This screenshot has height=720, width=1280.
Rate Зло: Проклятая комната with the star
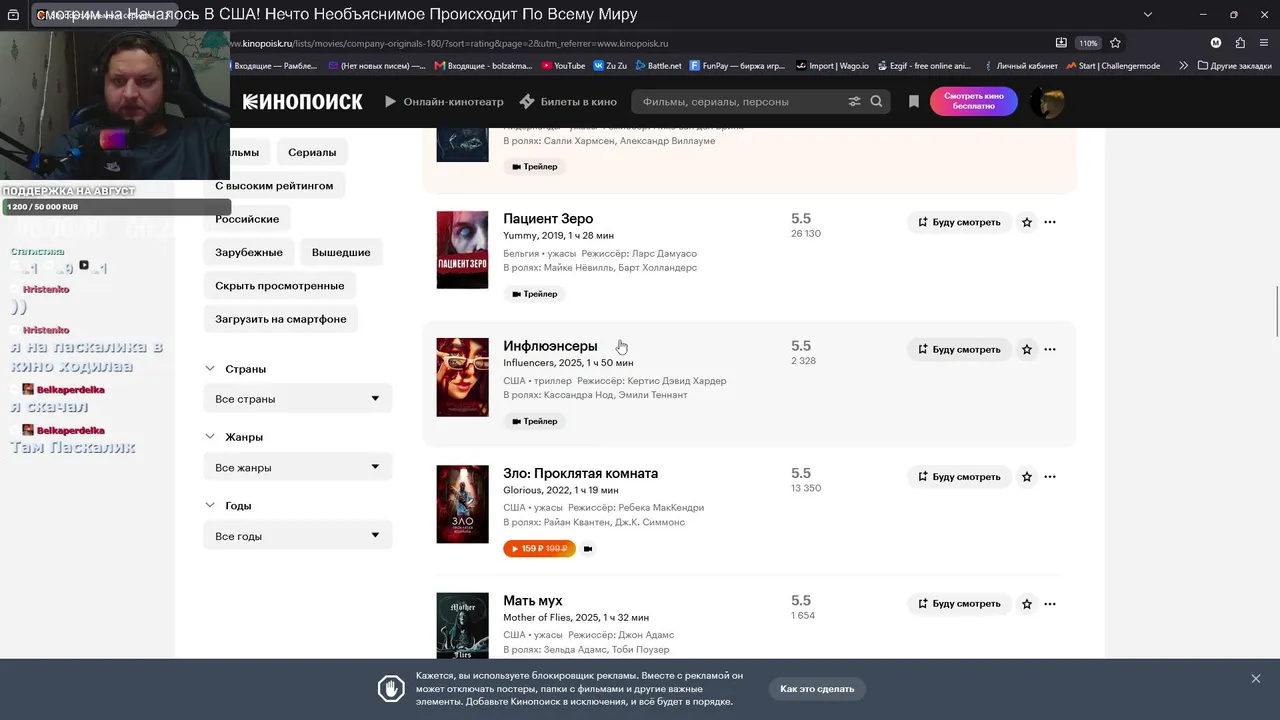click(1027, 477)
